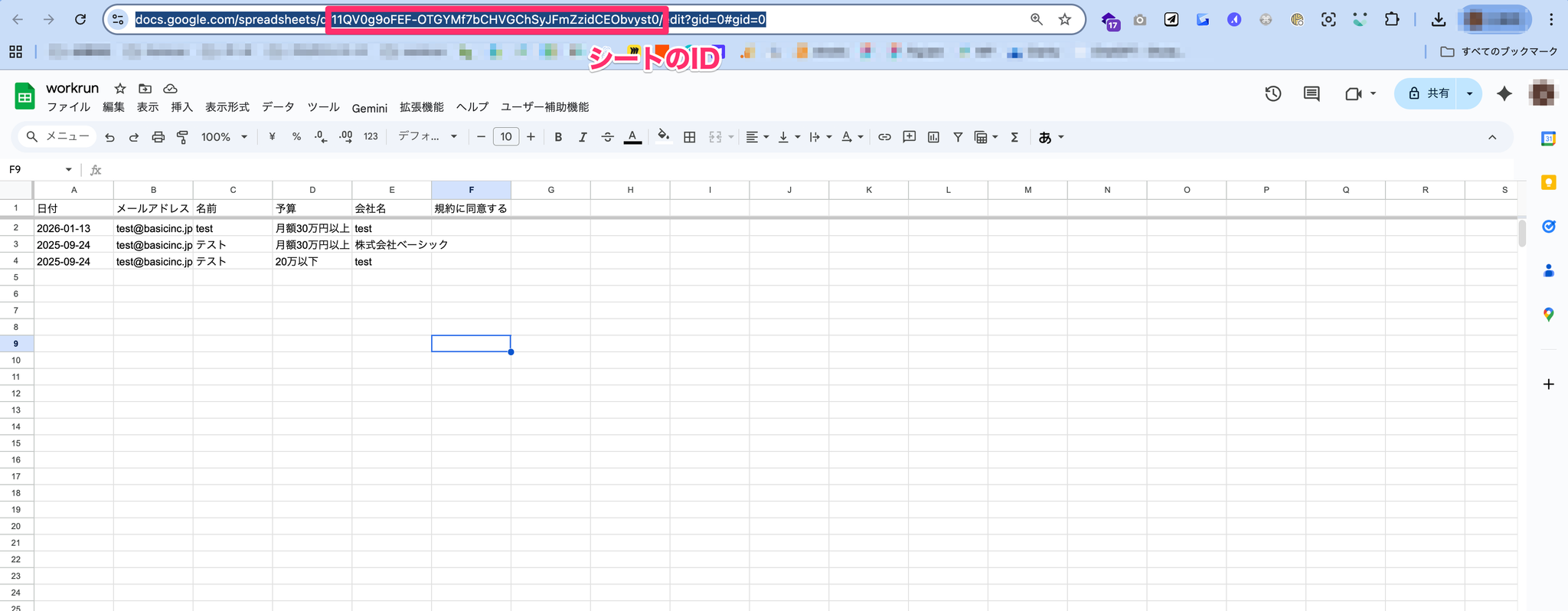
Task: Click the print icon in toolbar
Action: tap(158, 137)
